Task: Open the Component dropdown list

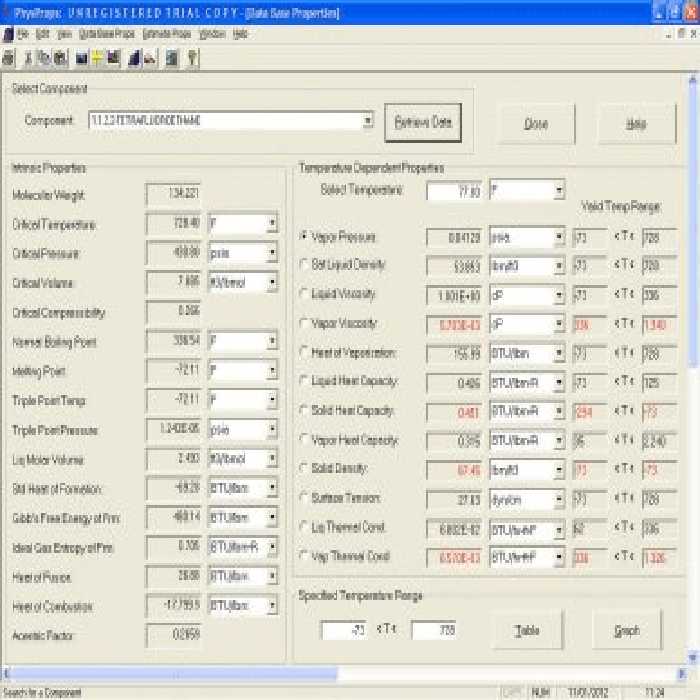Action: pos(368,121)
